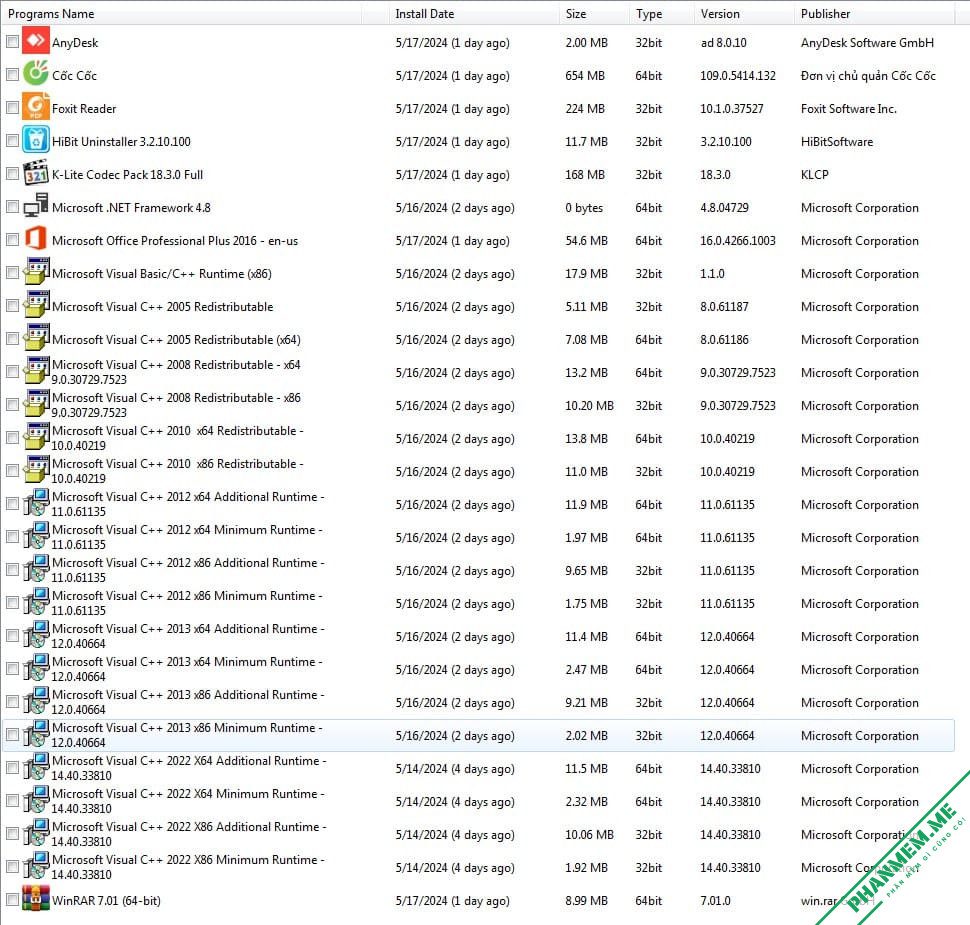Click the Visual C++ 2013 x86 Additional Runtime icon
Screen dimensions: 970x925
(36, 700)
